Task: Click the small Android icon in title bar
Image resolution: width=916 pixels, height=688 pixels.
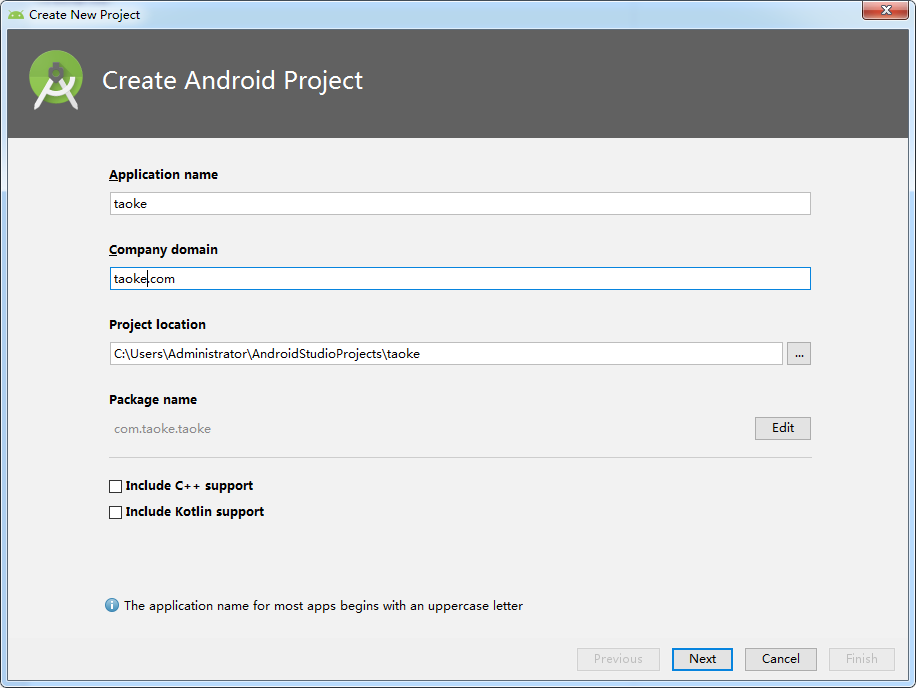Action: (16, 15)
